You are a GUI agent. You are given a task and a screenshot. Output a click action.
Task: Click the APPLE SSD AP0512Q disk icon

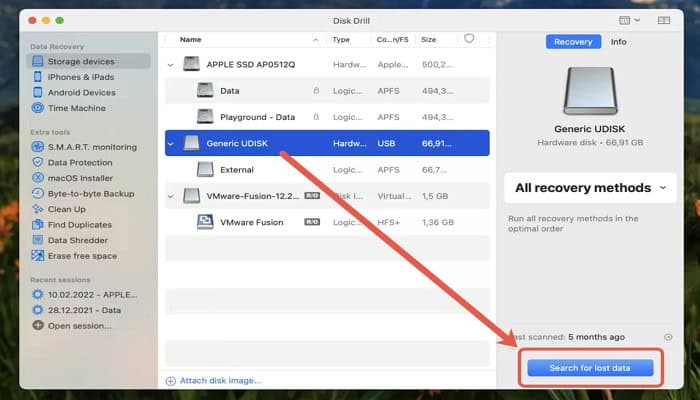(x=192, y=64)
